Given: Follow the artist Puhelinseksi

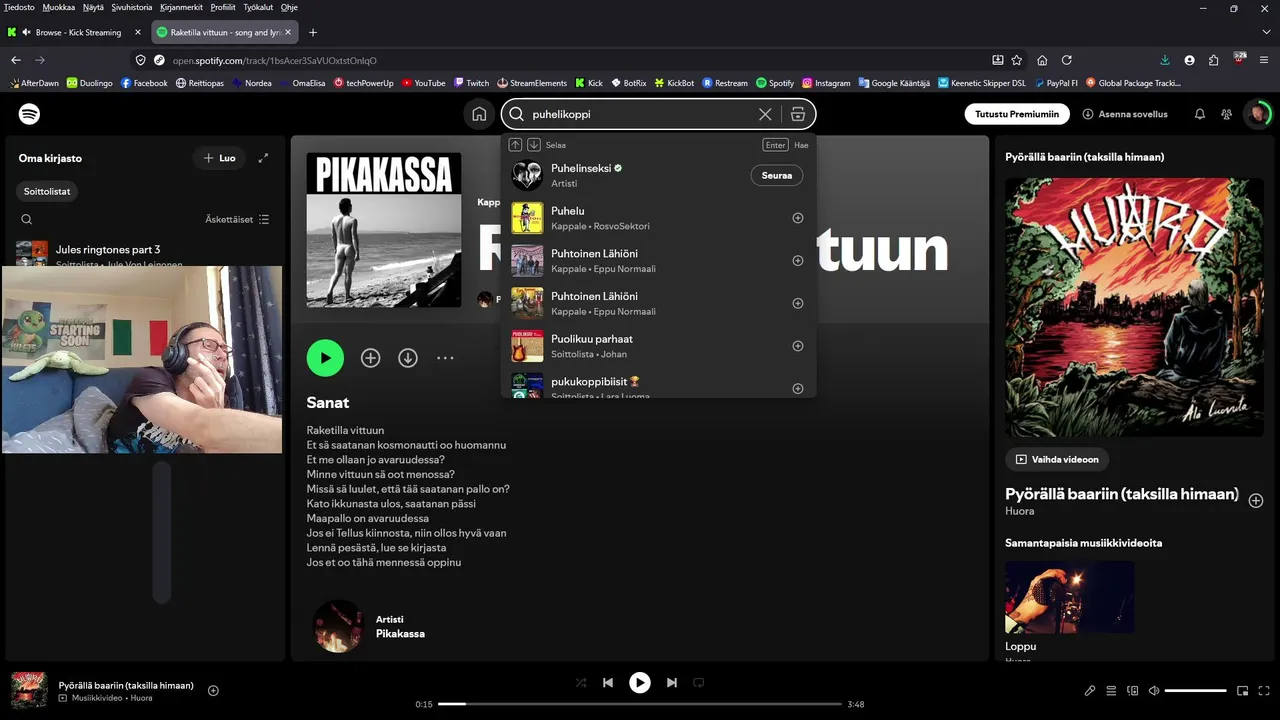Looking at the screenshot, I should (x=777, y=175).
